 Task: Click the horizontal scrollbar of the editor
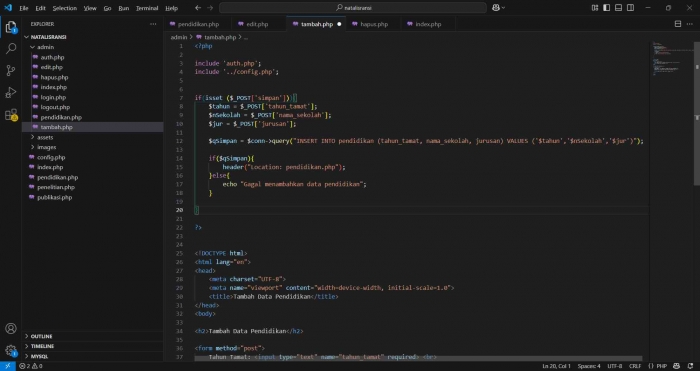tap(418, 358)
